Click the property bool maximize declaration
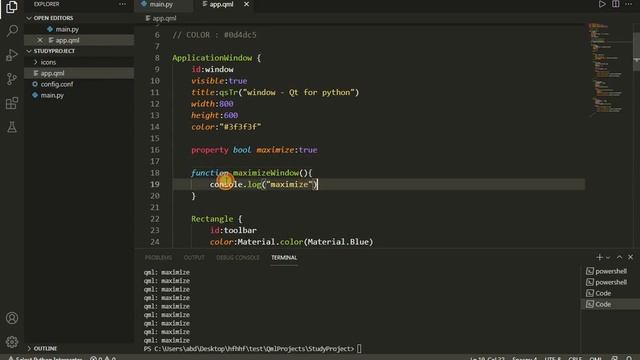This screenshot has height=360, width=640. tap(254, 150)
